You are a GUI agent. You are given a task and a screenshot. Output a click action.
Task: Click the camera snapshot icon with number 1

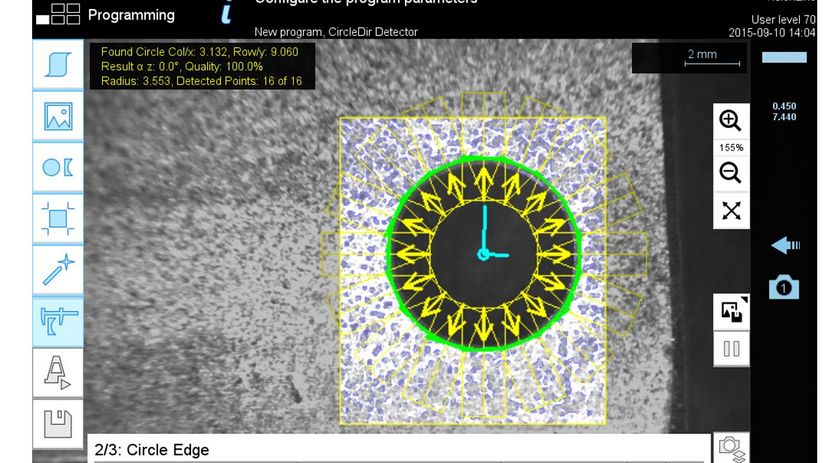pyautogui.click(x=784, y=288)
